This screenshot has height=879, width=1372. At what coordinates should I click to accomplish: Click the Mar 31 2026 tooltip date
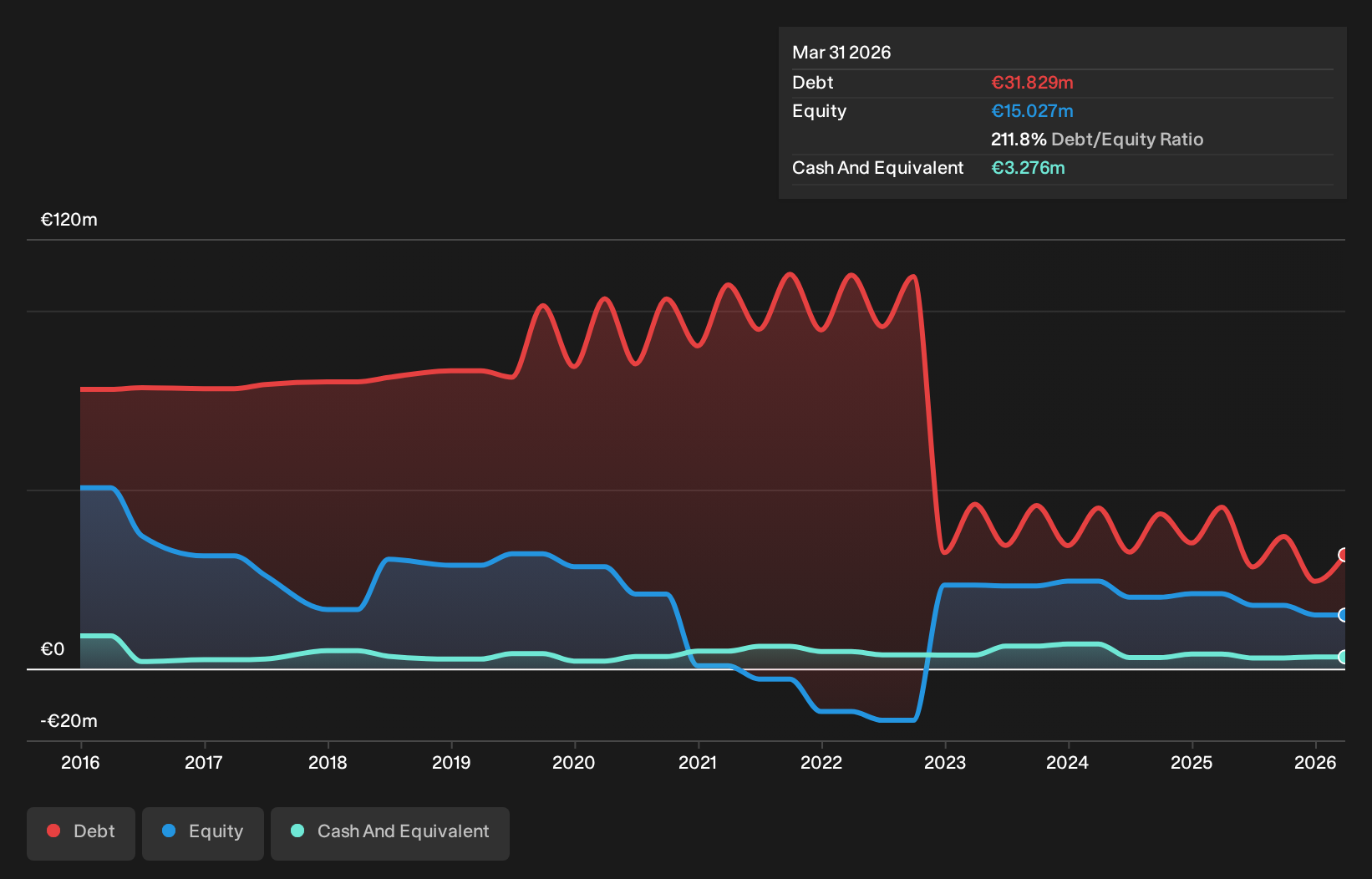click(x=841, y=52)
